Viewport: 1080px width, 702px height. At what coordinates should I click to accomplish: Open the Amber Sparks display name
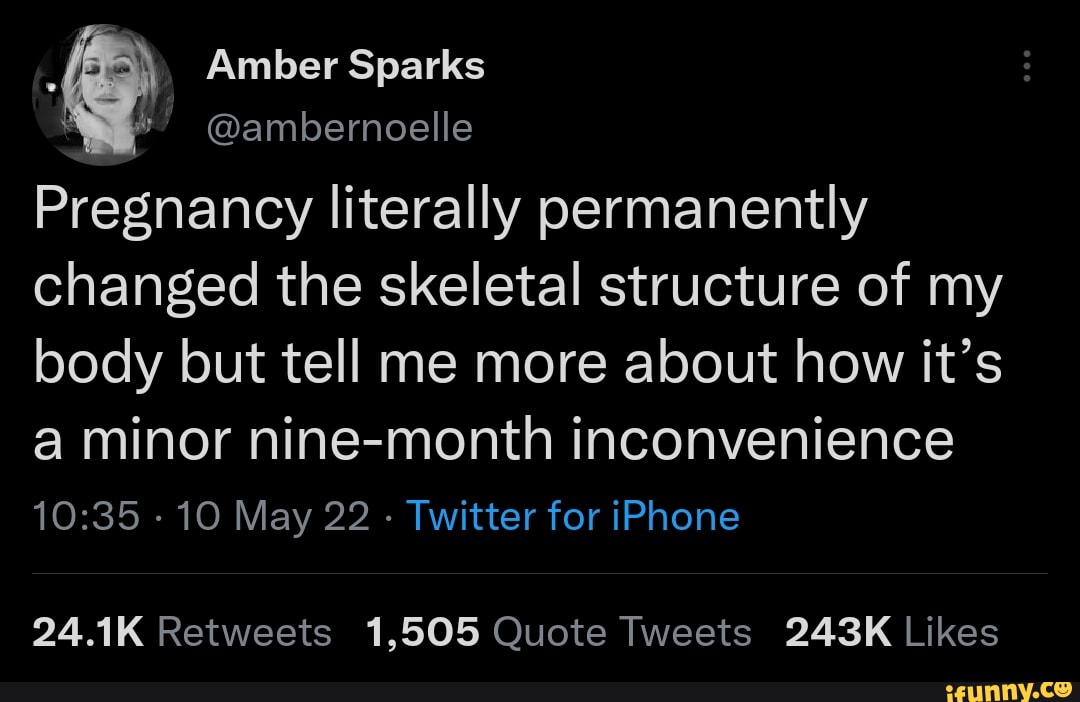pos(345,66)
